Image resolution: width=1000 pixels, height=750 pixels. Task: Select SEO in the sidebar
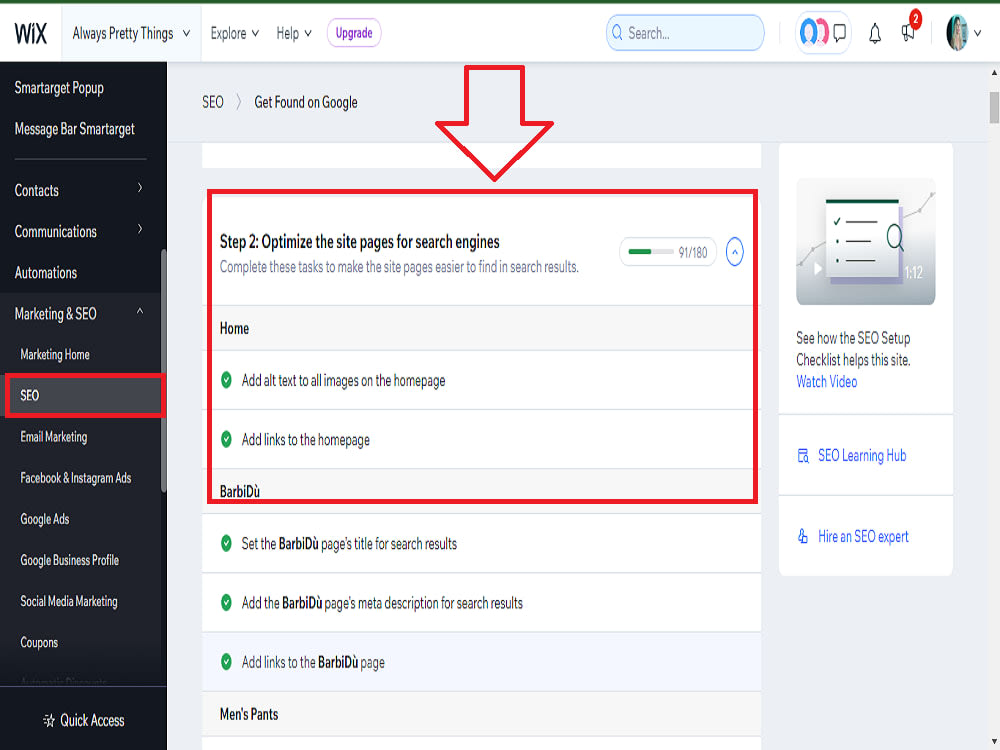click(84, 395)
